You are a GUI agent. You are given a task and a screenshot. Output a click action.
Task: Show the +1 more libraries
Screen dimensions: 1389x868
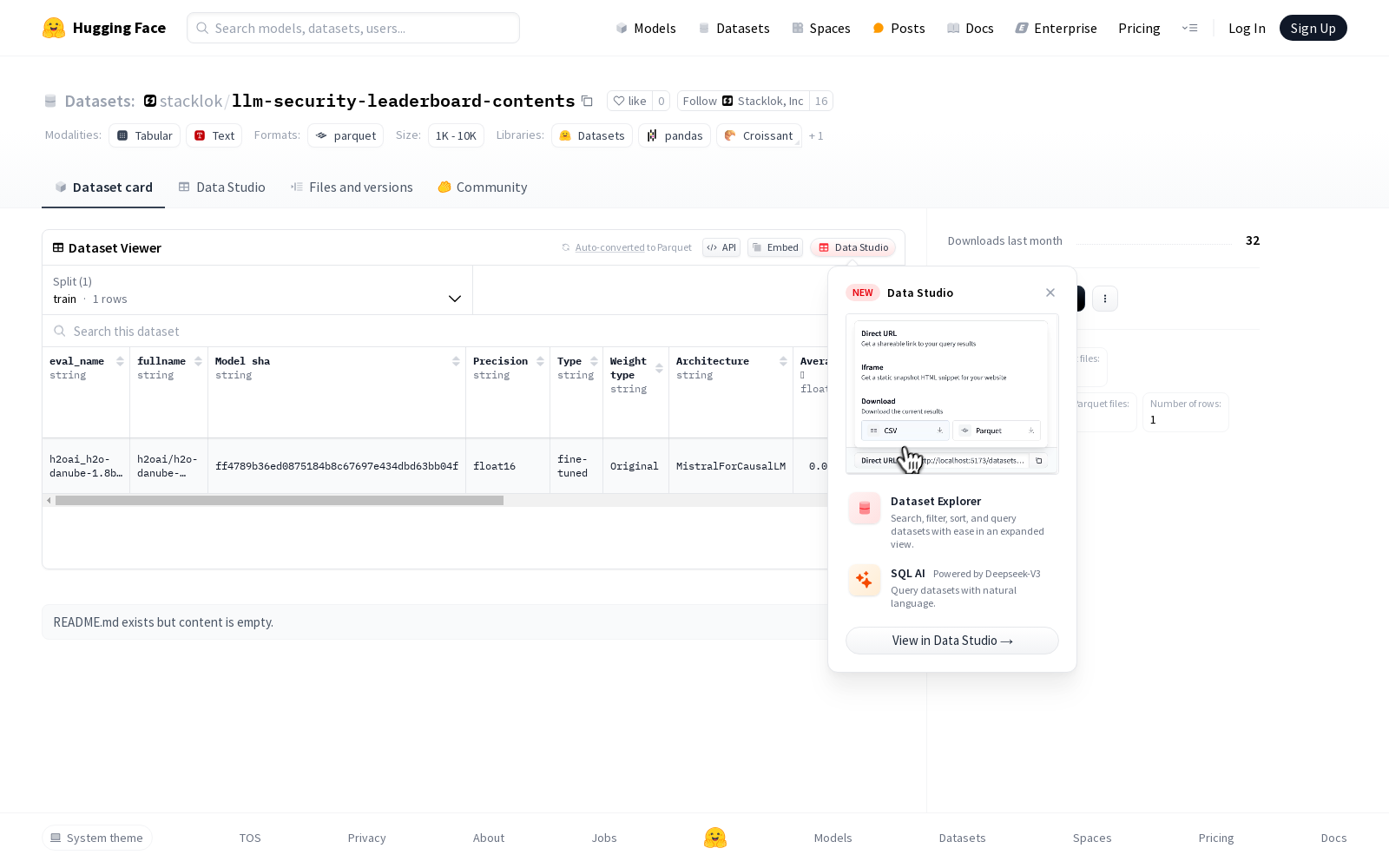(816, 135)
